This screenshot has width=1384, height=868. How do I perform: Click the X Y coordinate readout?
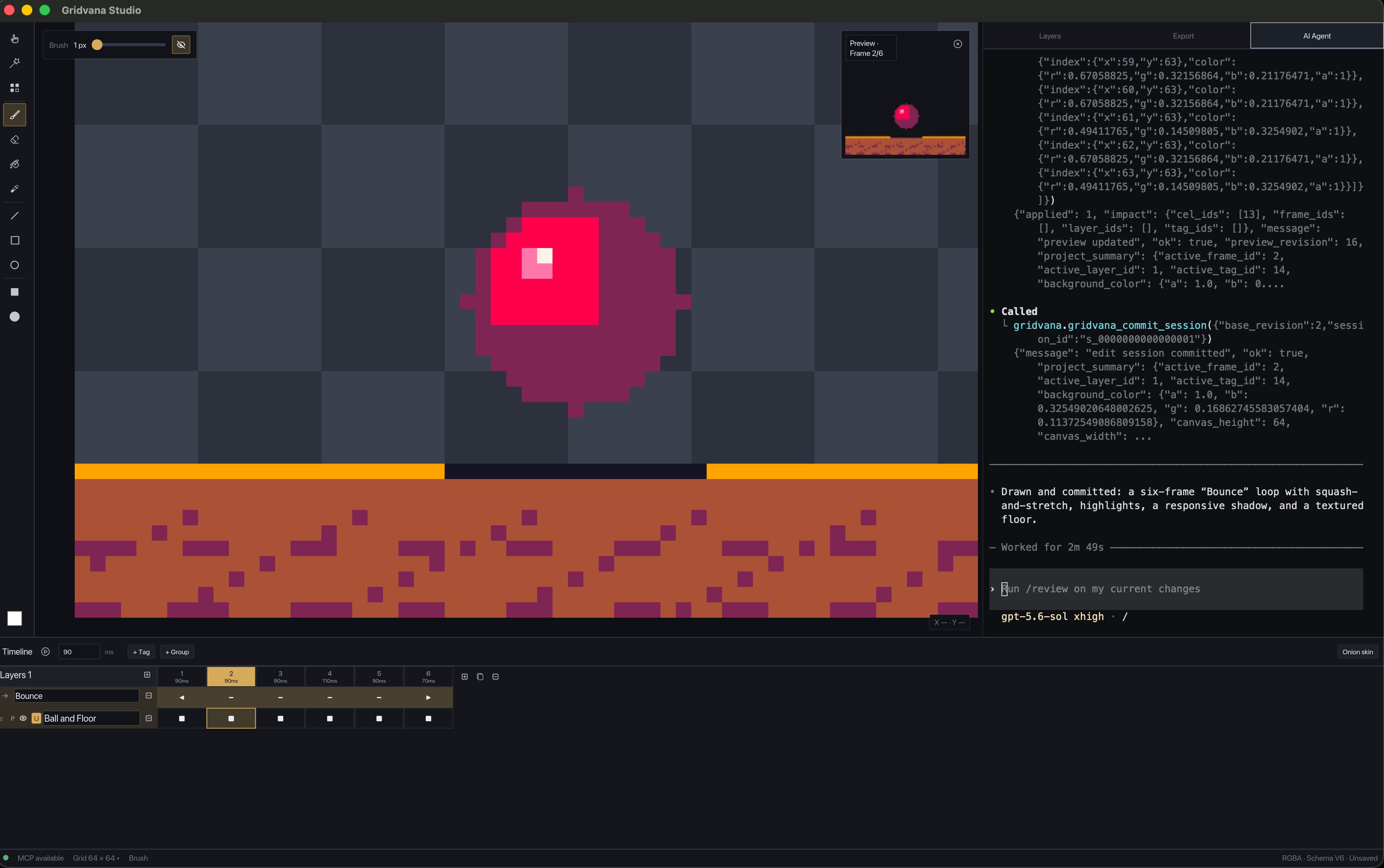click(949, 622)
